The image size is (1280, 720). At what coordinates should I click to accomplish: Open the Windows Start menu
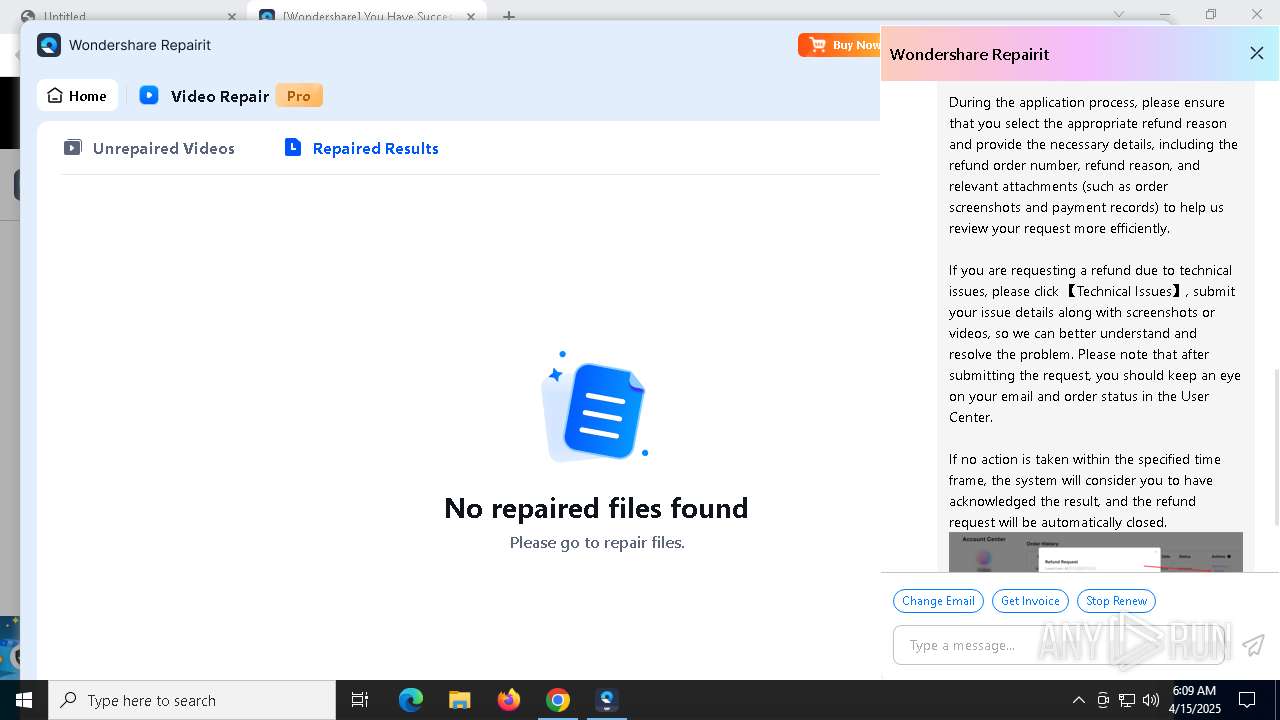(x=24, y=700)
